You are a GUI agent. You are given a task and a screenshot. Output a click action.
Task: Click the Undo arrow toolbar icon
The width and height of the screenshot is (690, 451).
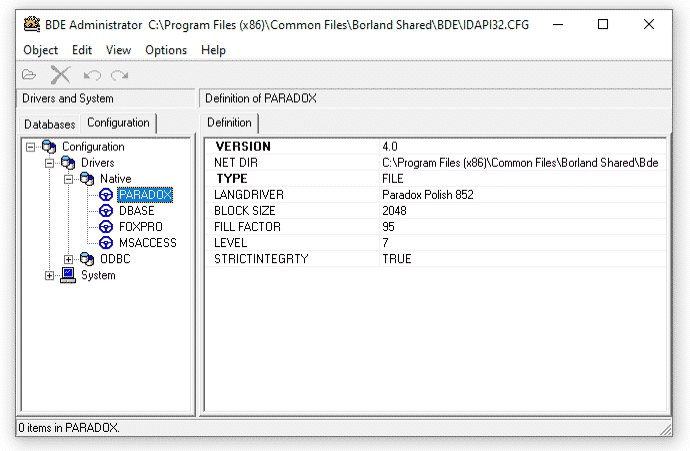[92, 75]
